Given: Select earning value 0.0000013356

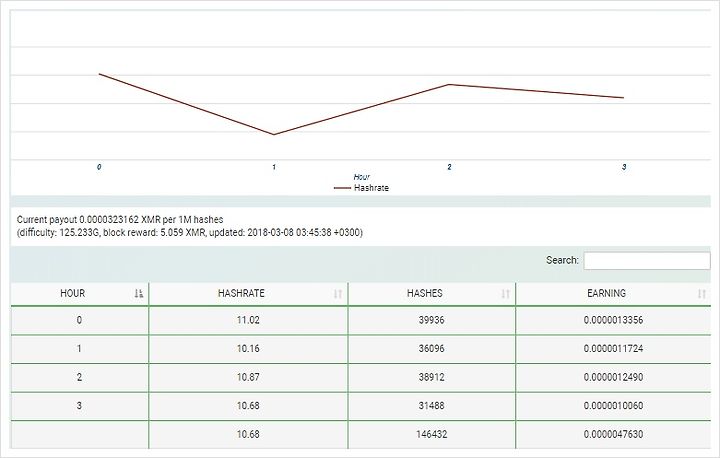Looking at the screenshot, I should (x=613, y=320).
